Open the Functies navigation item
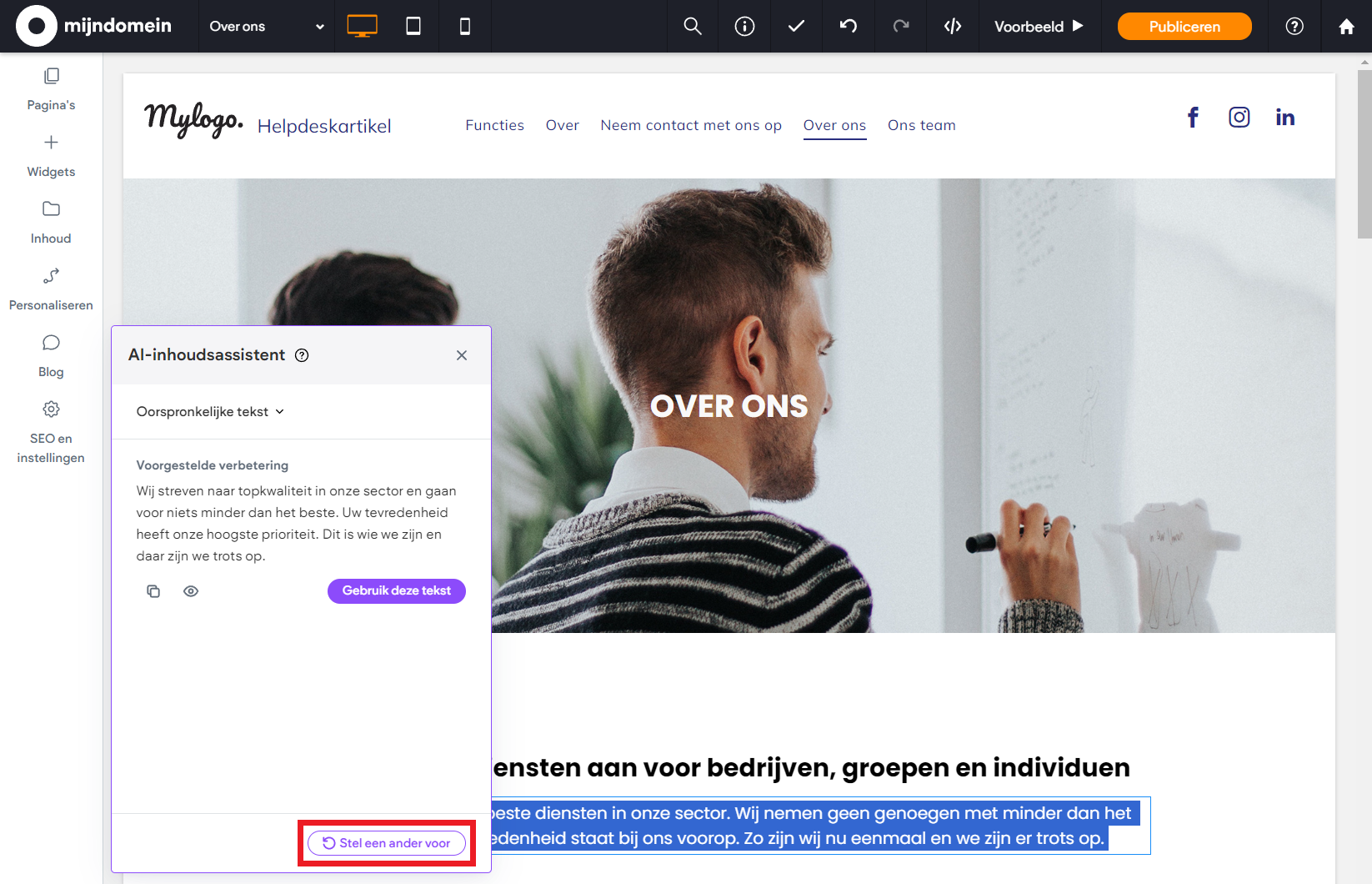The width and height of the screenshot is (1372, 884). click(x=495, y=125)
